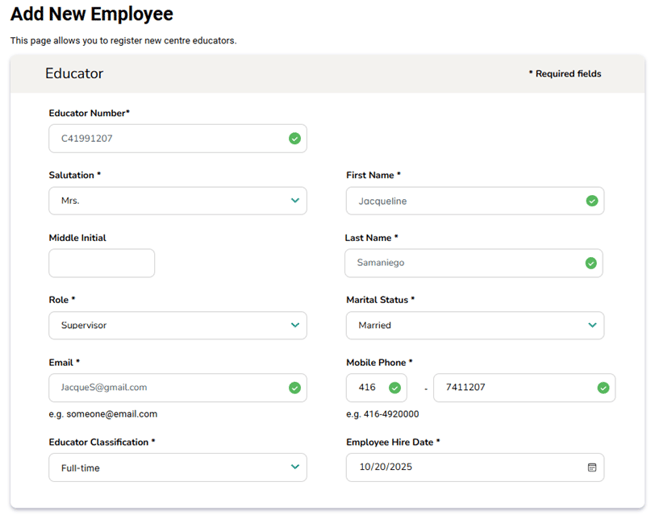Click the First Name validation checkmark icon
Screen dimensions: 651x515
tap(592, 201)
